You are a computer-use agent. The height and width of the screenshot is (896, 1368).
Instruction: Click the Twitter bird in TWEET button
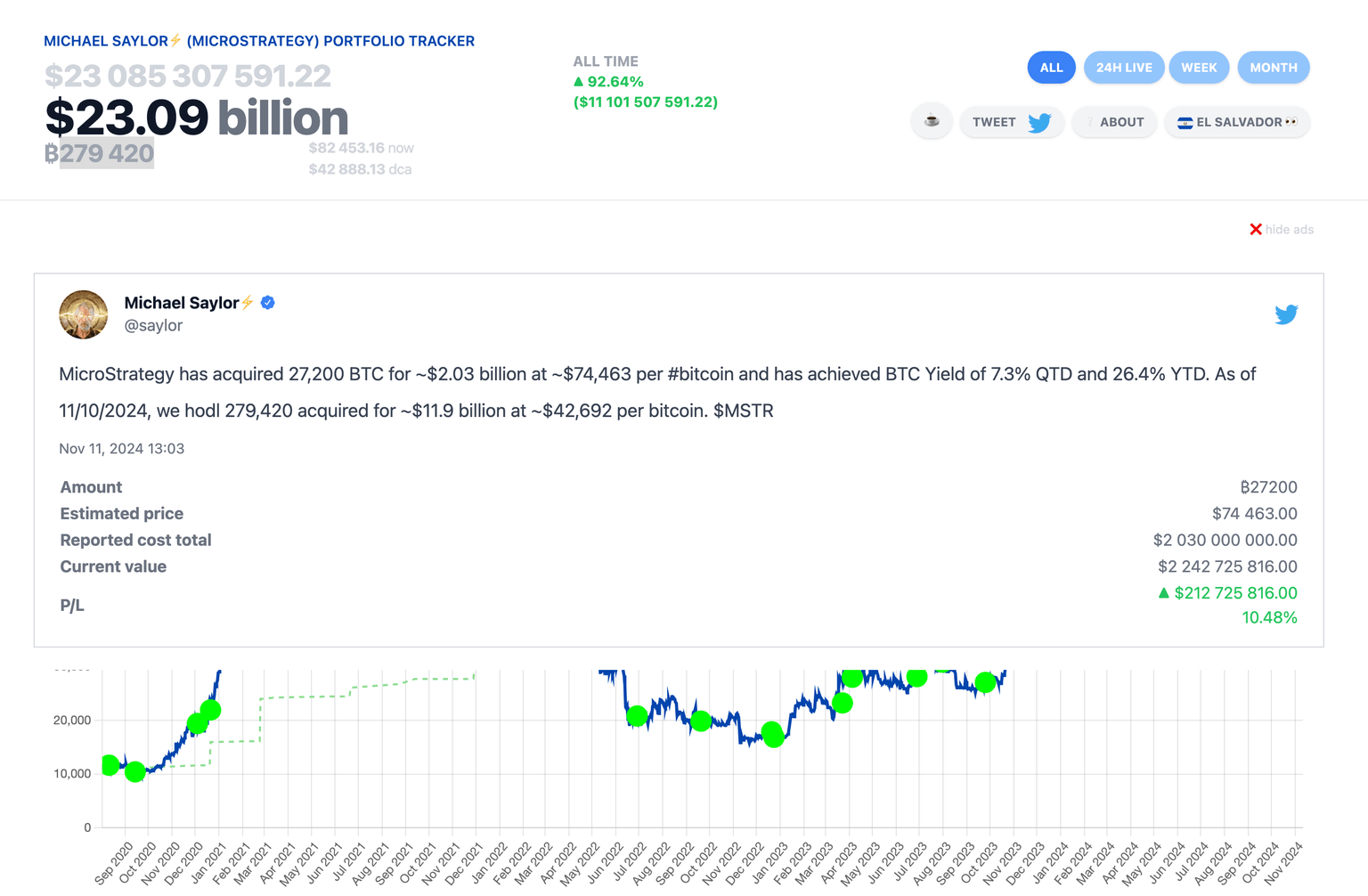(x=1039, y=123)
